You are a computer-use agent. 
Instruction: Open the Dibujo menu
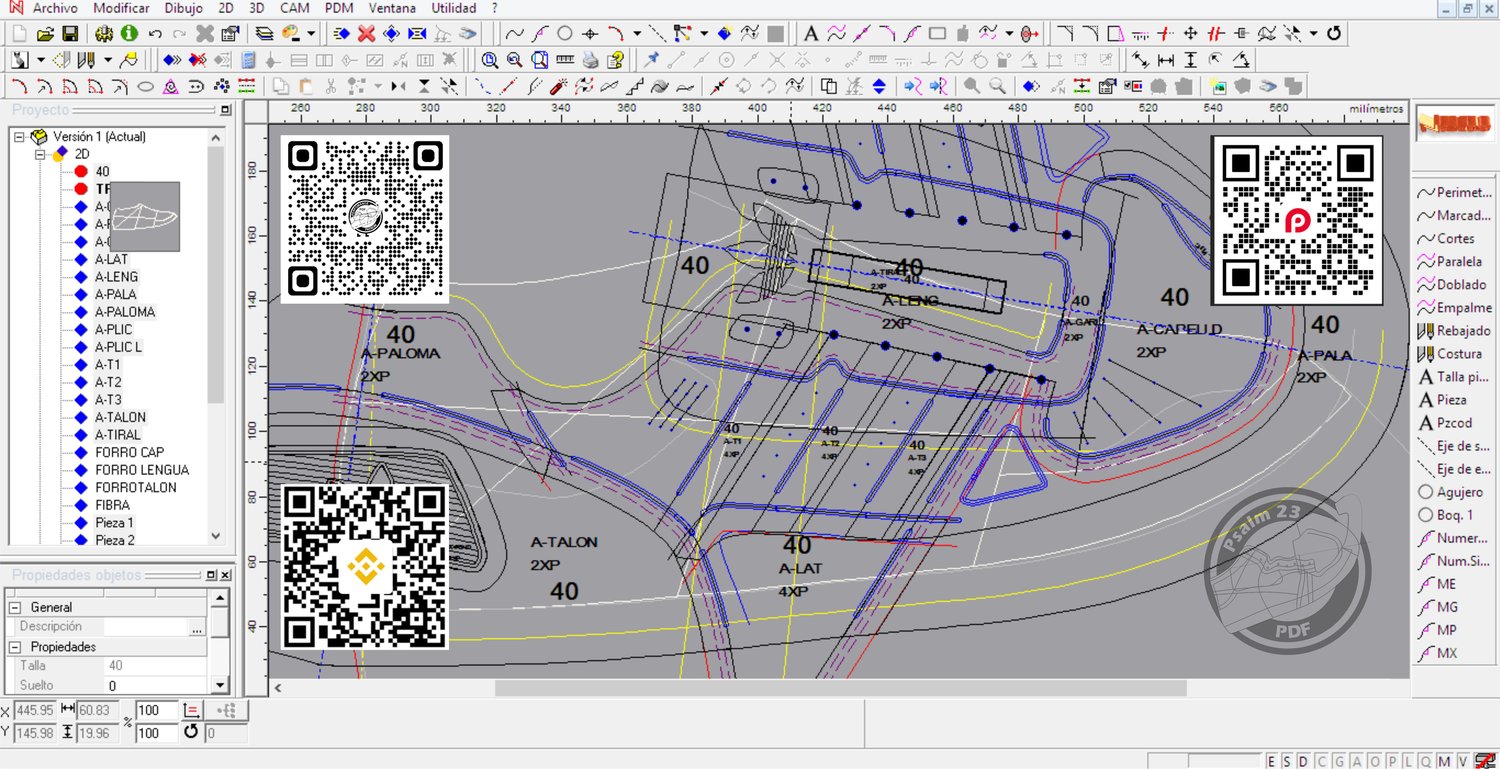pyautogui.click(x=183, y=8)
